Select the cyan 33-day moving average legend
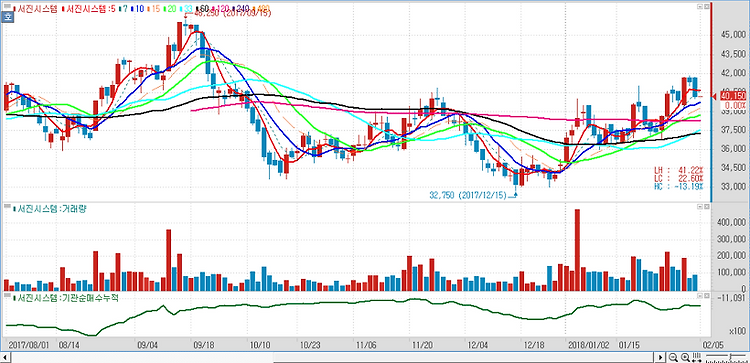 click(x=187, y=9)
